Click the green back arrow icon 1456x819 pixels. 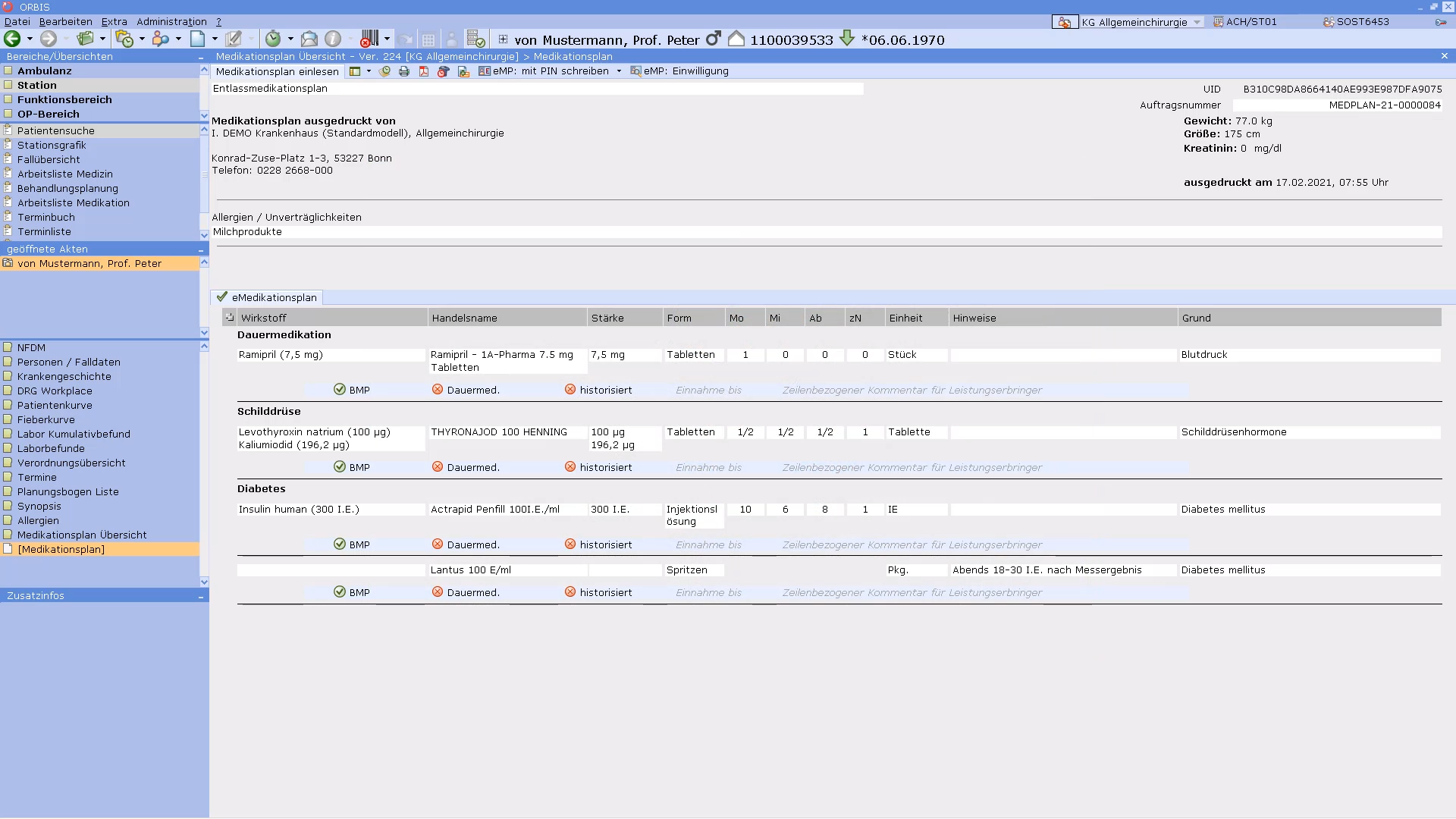pos(12,39)
